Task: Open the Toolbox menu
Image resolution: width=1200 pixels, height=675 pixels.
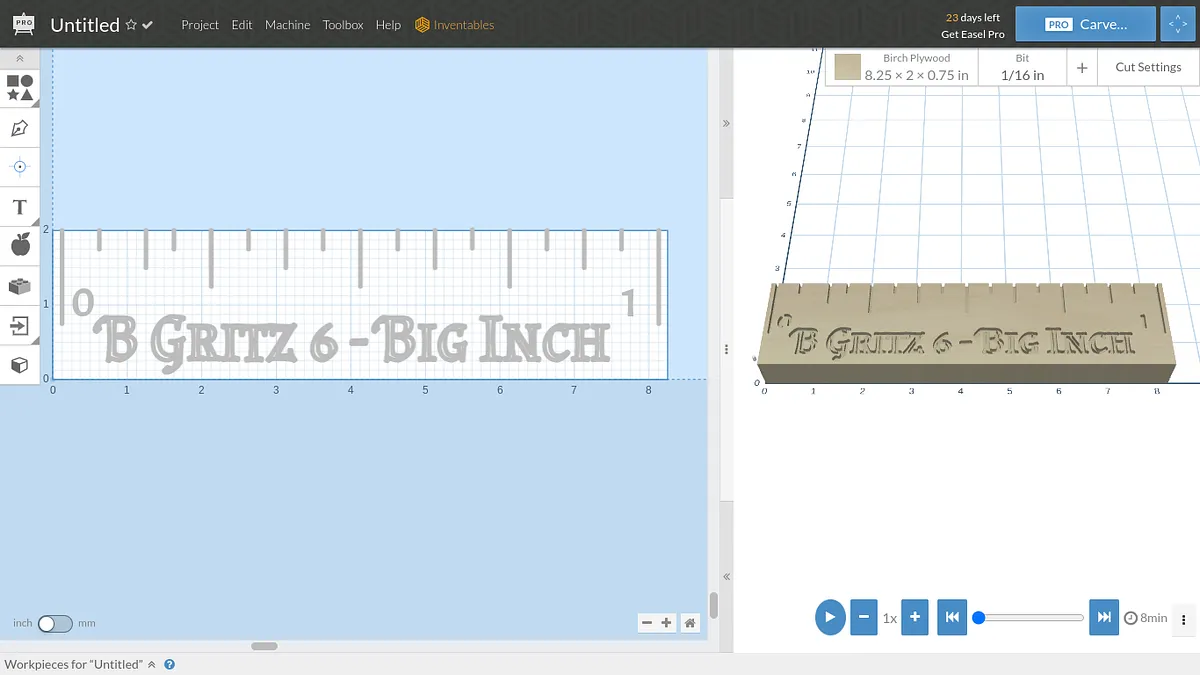Action: [x=343, y=25]
